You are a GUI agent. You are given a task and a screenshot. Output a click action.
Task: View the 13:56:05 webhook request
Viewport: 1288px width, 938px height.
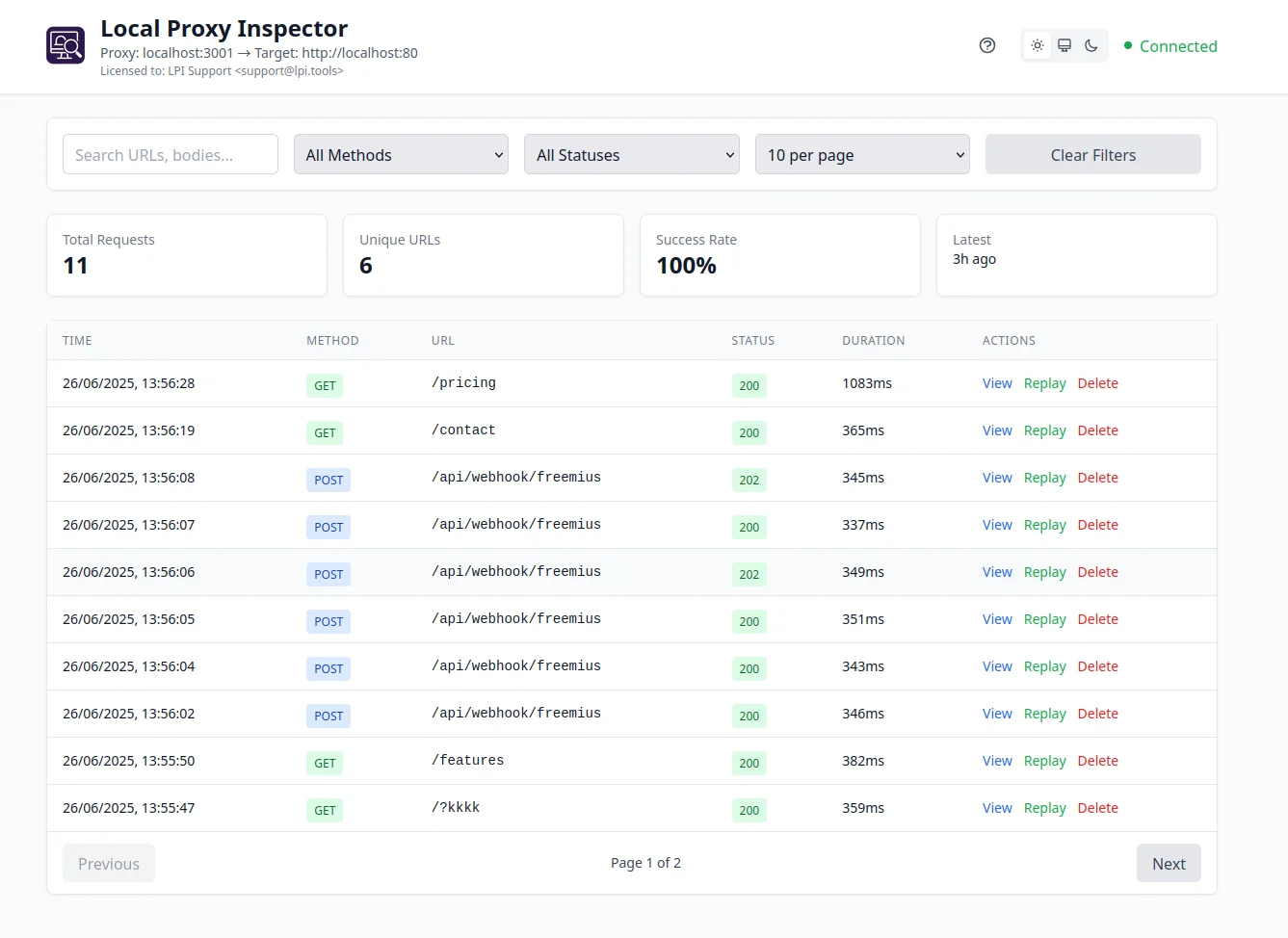[x=997, y=619]
